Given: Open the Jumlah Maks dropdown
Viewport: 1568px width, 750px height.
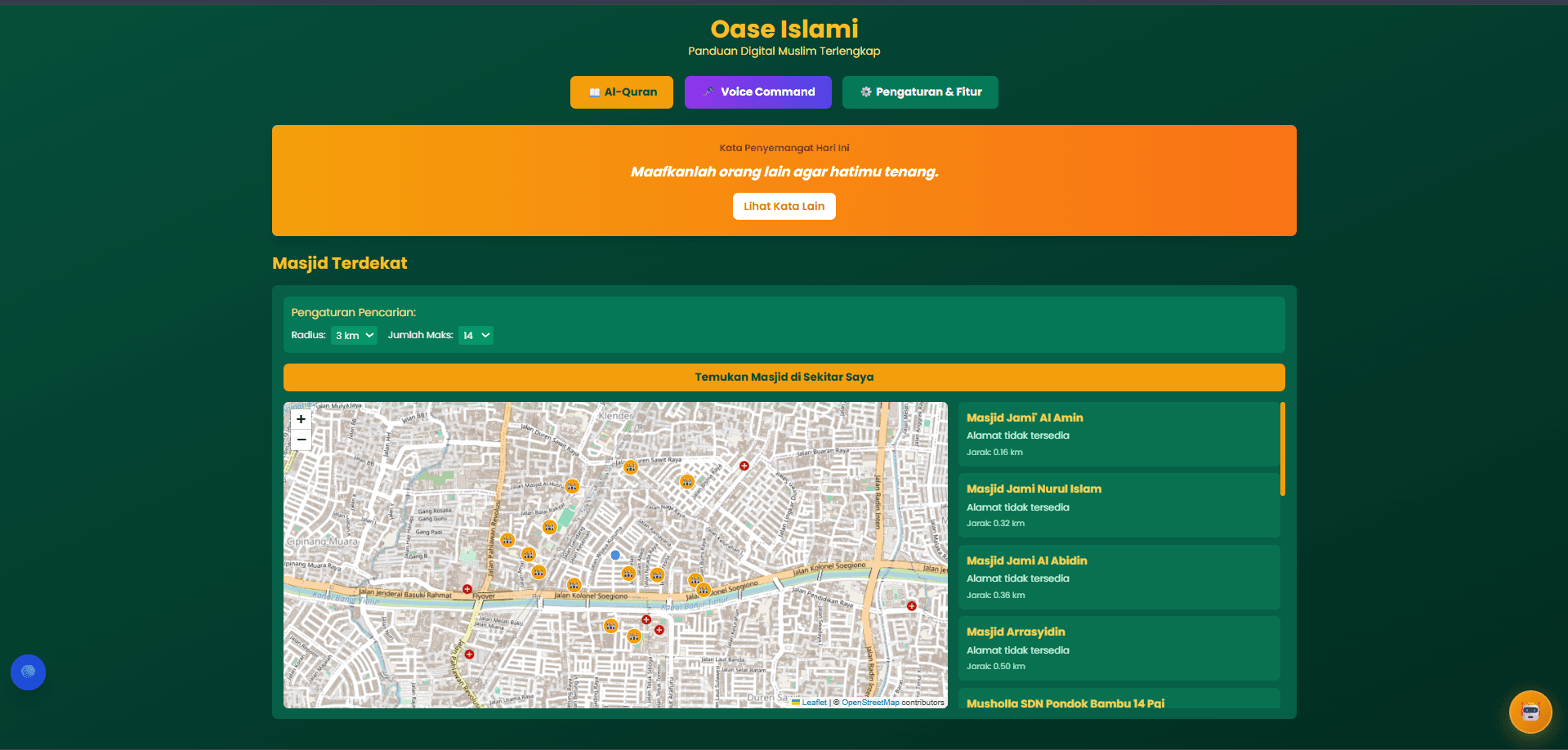Looking at the screenshot, I should tap(476, 335).
